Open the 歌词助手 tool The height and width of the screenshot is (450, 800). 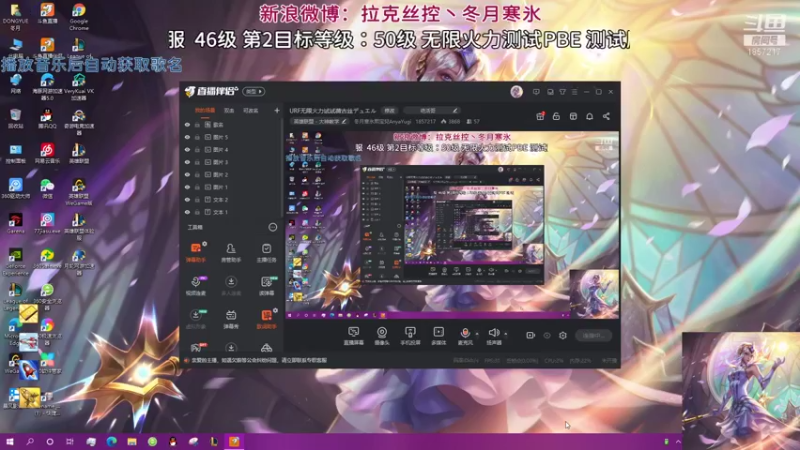click(266, 319)
